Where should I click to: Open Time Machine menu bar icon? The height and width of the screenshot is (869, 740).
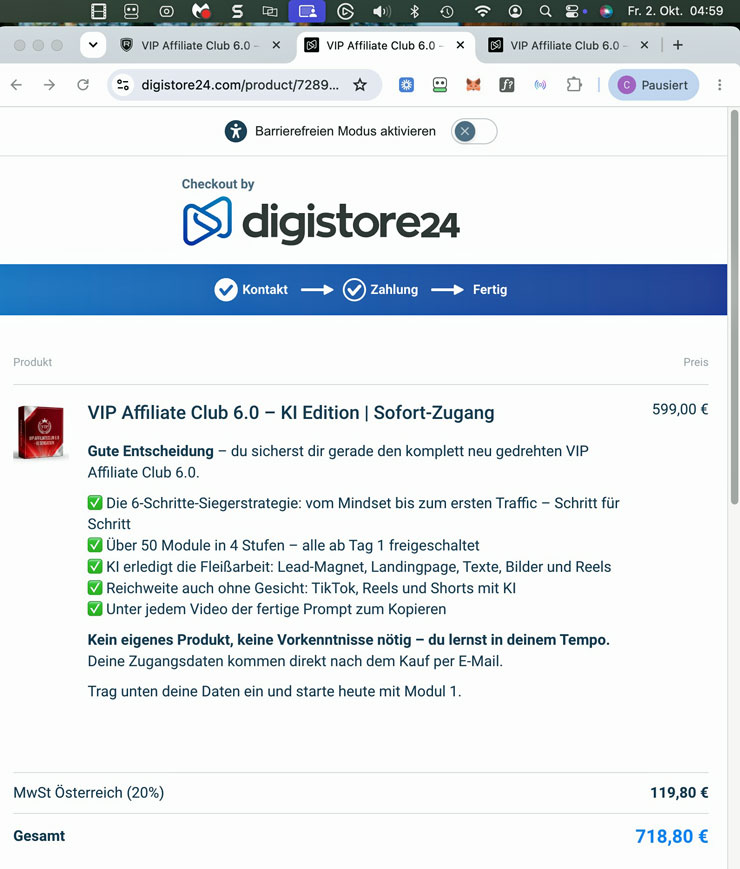coord(447,11)
